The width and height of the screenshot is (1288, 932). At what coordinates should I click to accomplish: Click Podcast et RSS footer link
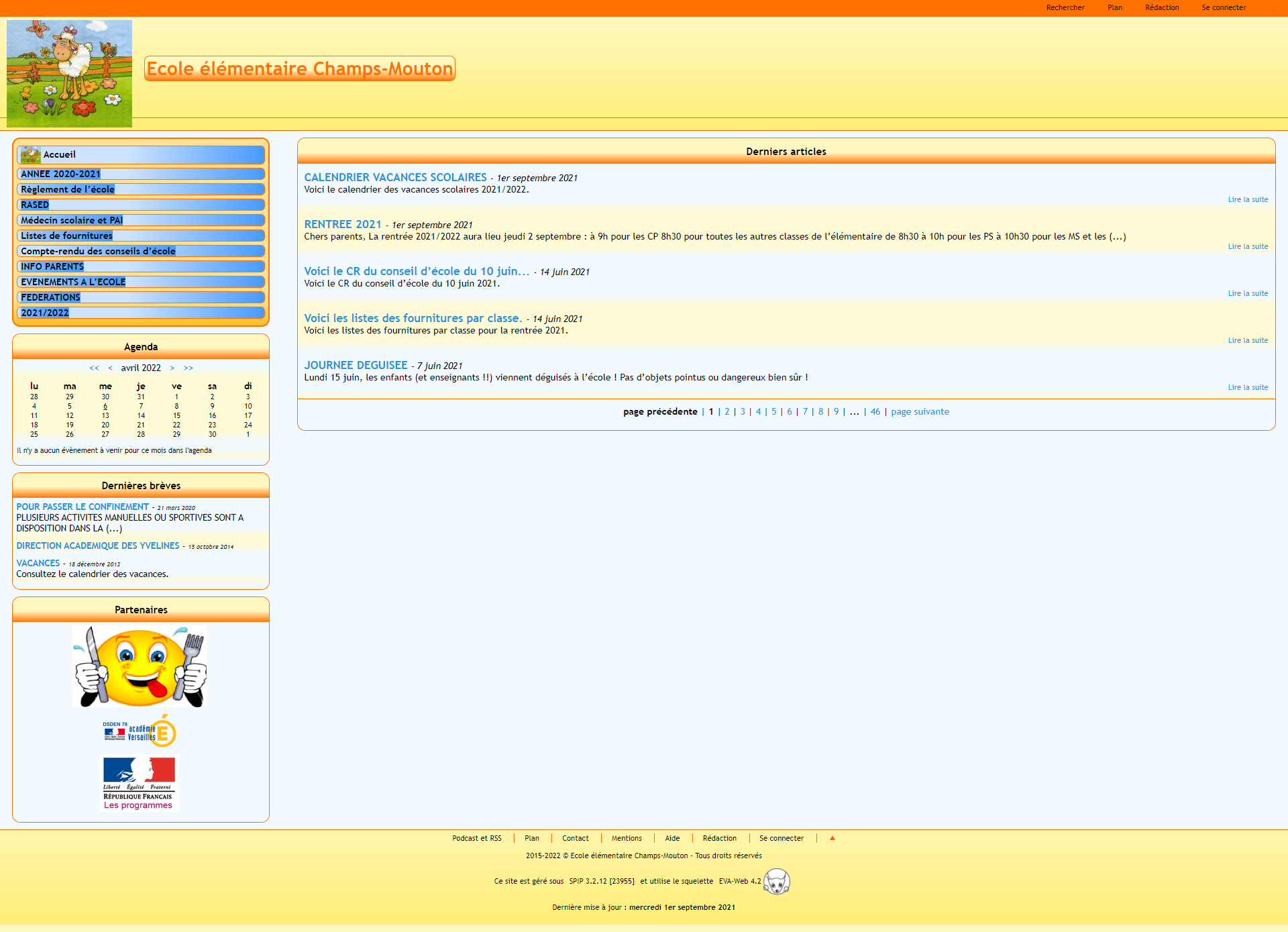pos(476,838)
